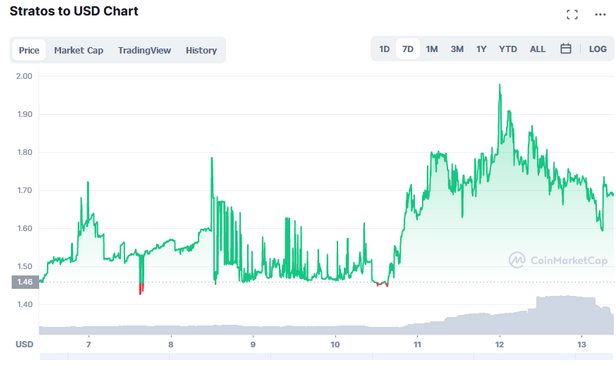The height and width of the screenshot is (365, 616).
Task: Click the 2.00 y-axis label
Action: [x=24, y=76]
